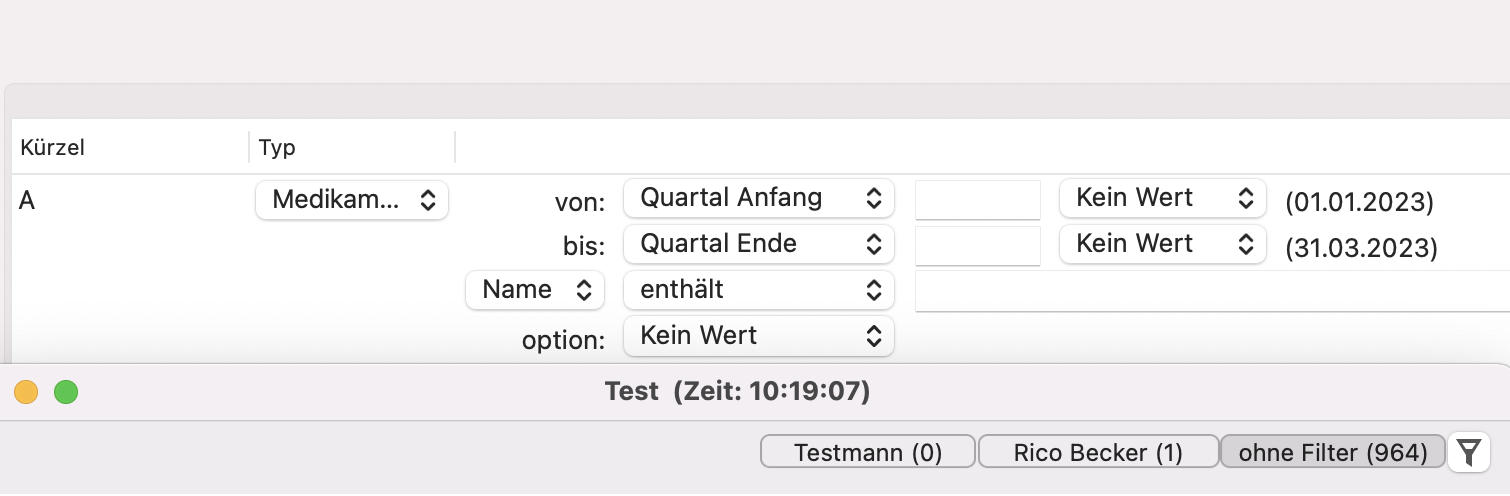Open Kein Wert dropdown in von row
This screenshot has height=496, width=1510.
click(1163, 198)
